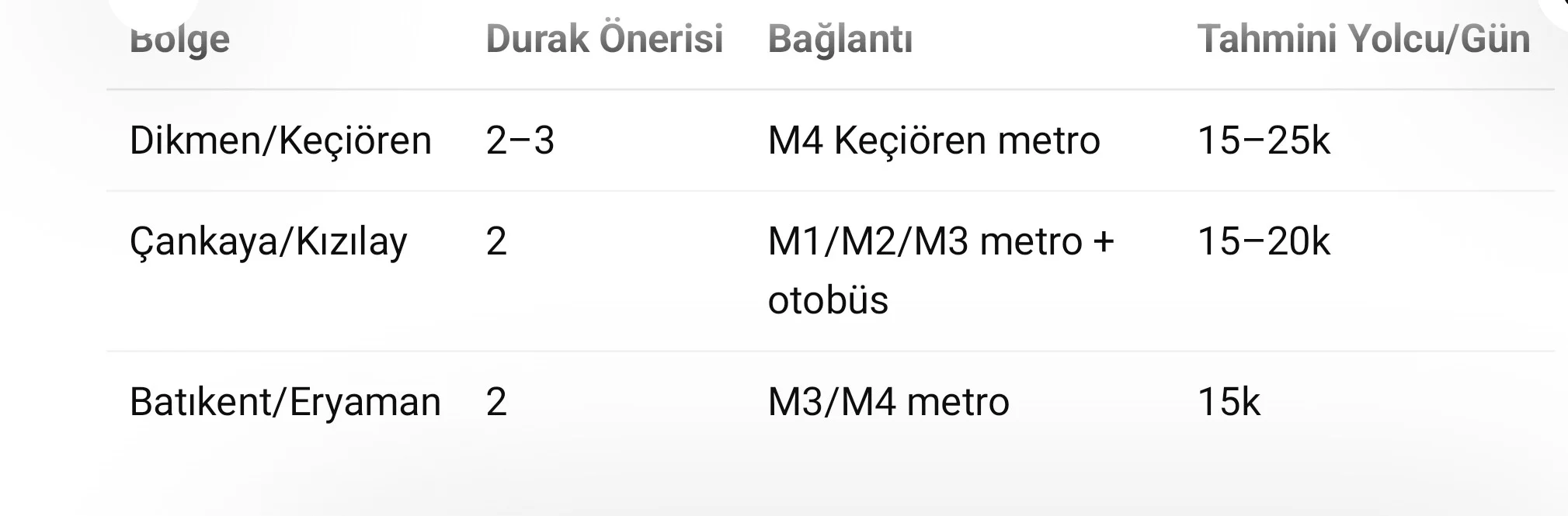Select the 15–20k passenger estimate
Screen dimensions: 1568x516
1264,241
